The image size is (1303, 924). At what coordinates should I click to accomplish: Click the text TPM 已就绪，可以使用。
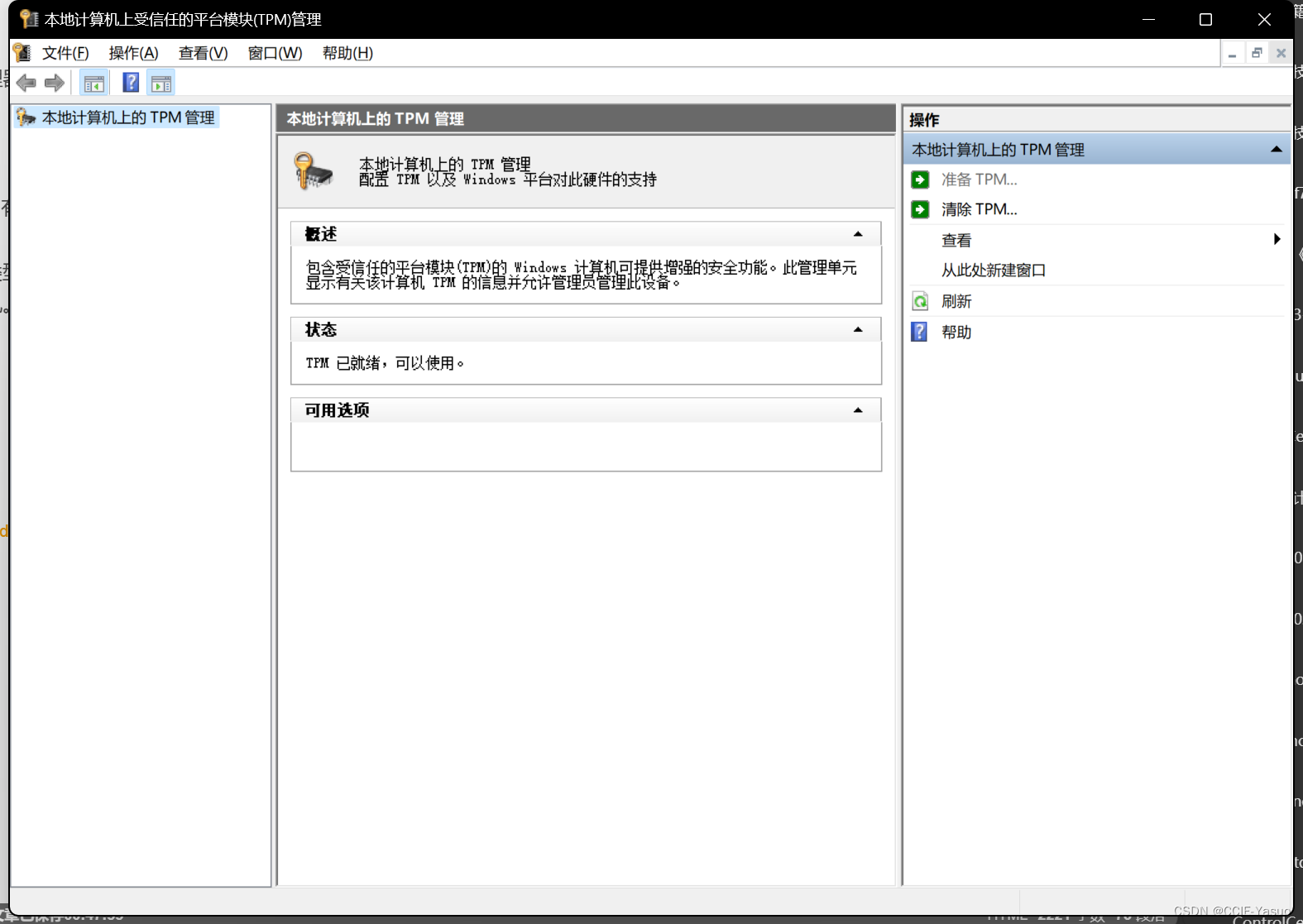(x=385, y=363)
